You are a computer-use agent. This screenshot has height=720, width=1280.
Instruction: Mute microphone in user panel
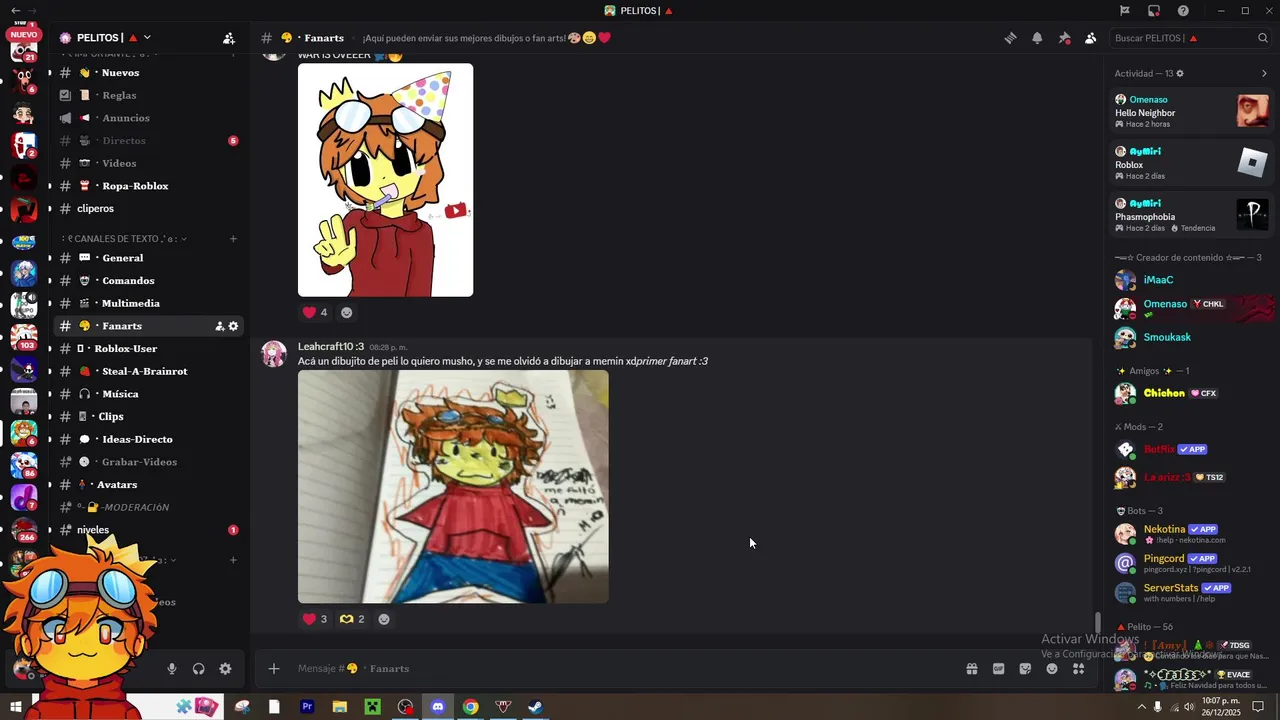tap(172, 669)
